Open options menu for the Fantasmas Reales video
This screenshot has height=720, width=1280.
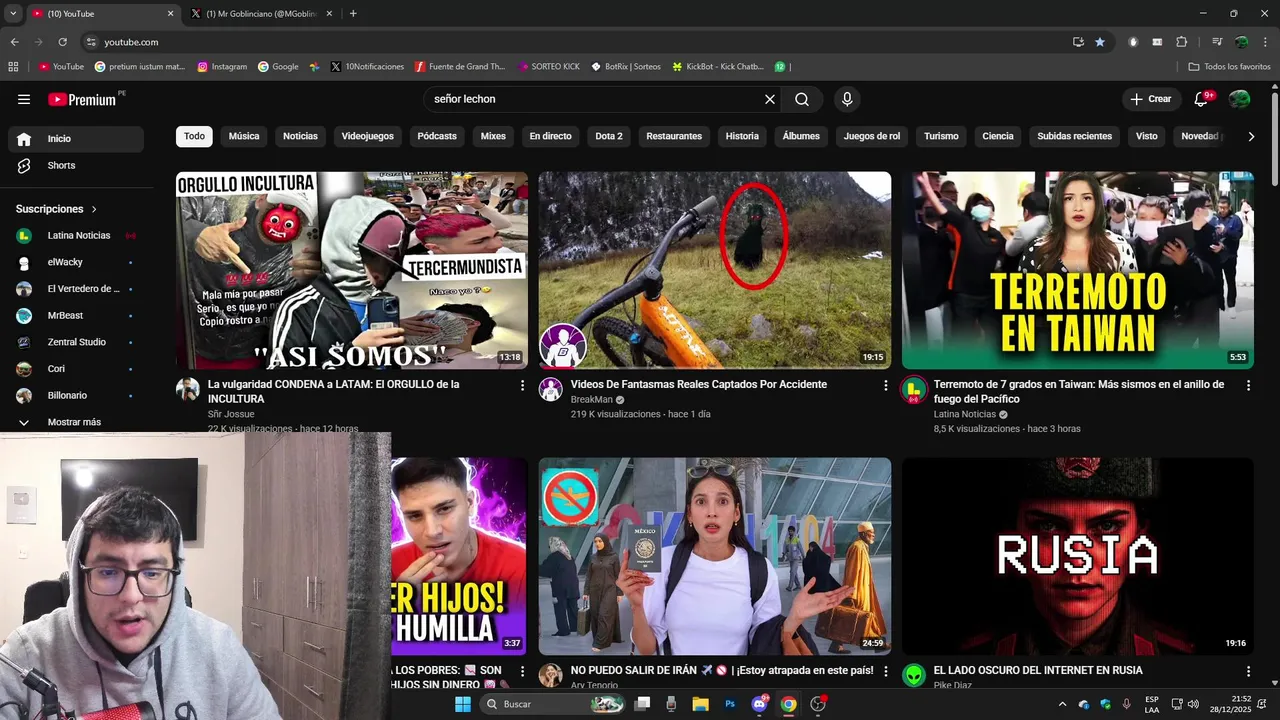coord(885,385)
